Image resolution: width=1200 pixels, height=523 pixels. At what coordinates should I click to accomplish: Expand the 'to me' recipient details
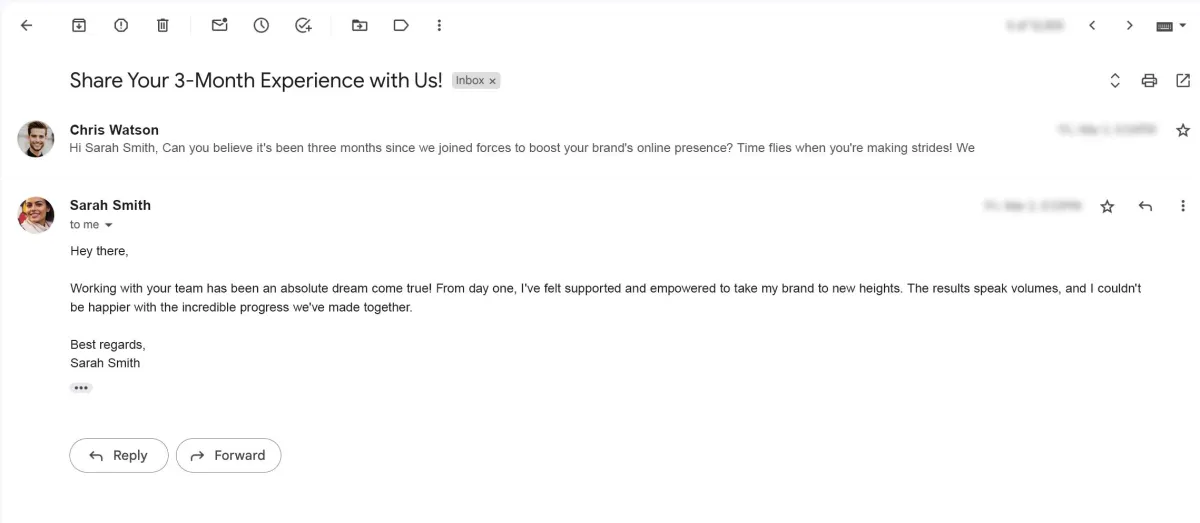click(108, 225)
